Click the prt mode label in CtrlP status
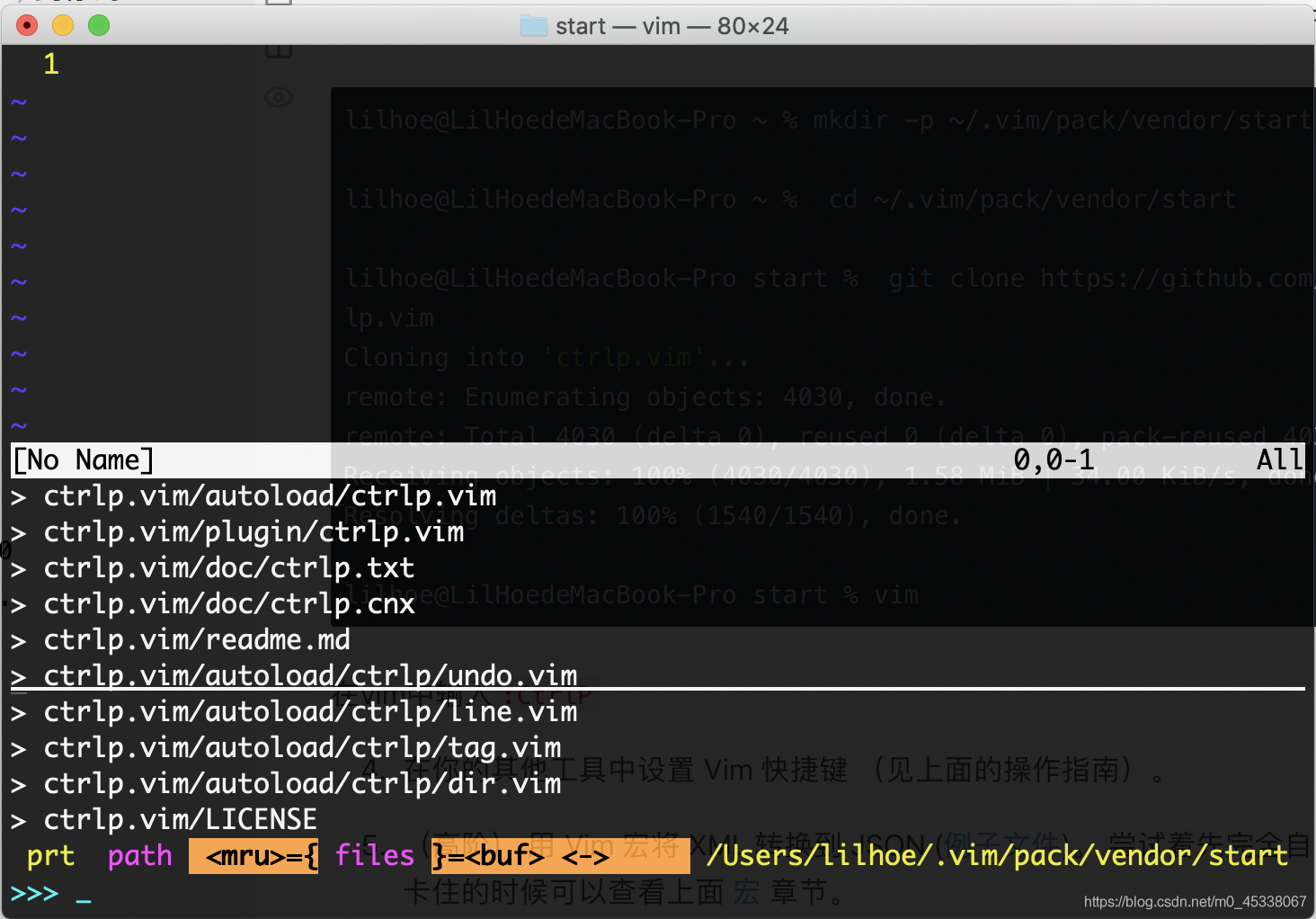The height and width of the screenshot is (919, 1316). [51, 856]
